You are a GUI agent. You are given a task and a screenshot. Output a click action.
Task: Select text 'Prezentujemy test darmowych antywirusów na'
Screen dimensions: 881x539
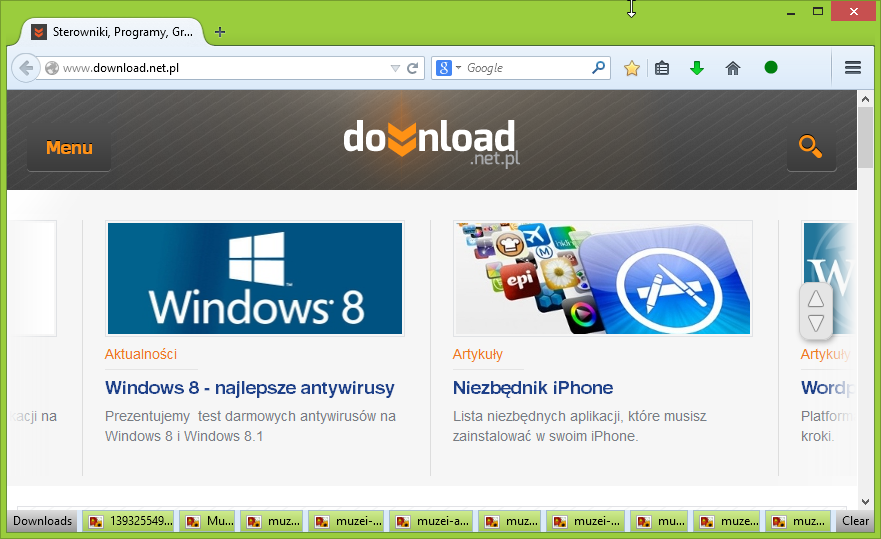coord(250,416)
